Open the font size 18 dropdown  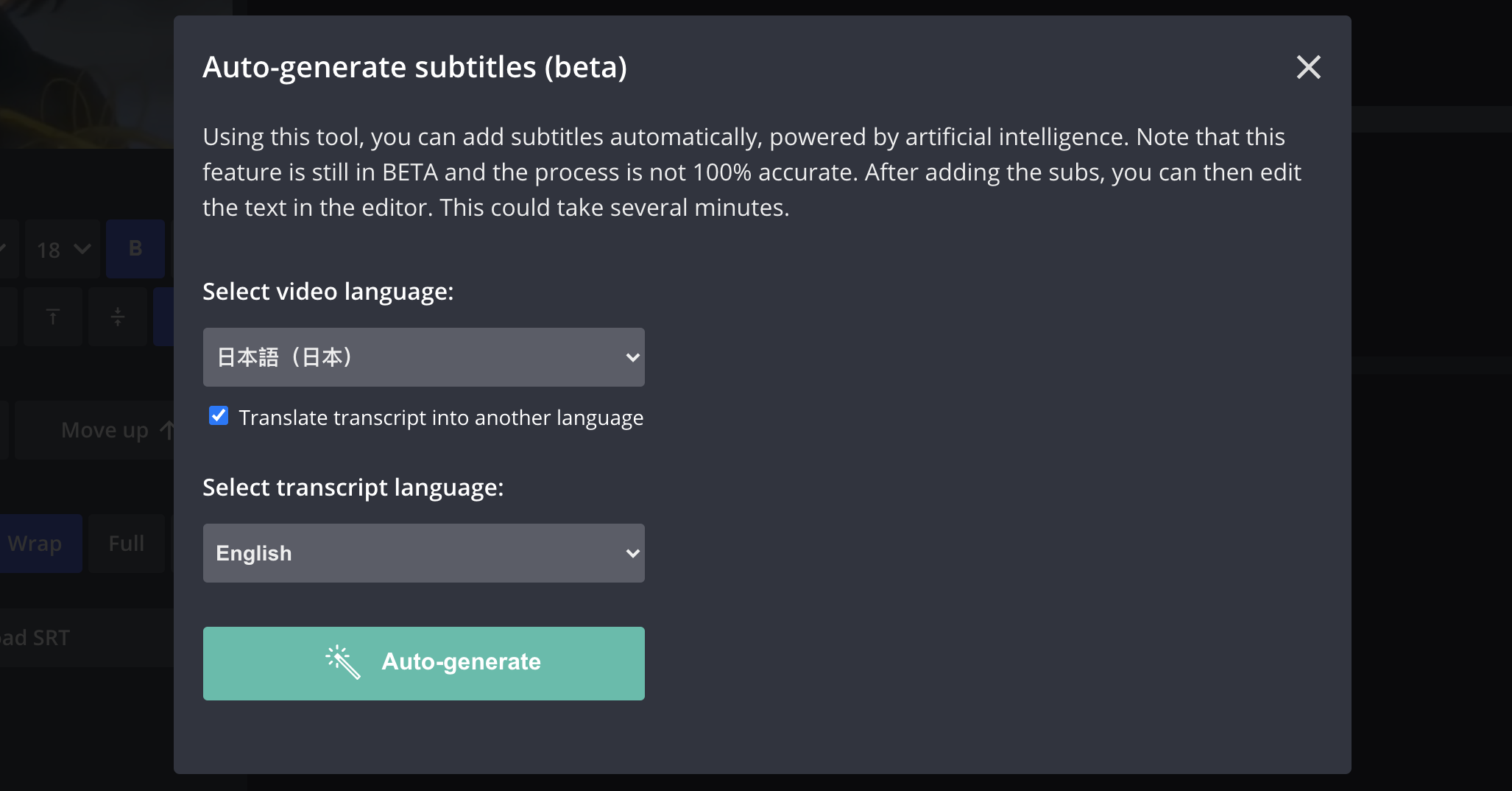(x=63, y=250)
